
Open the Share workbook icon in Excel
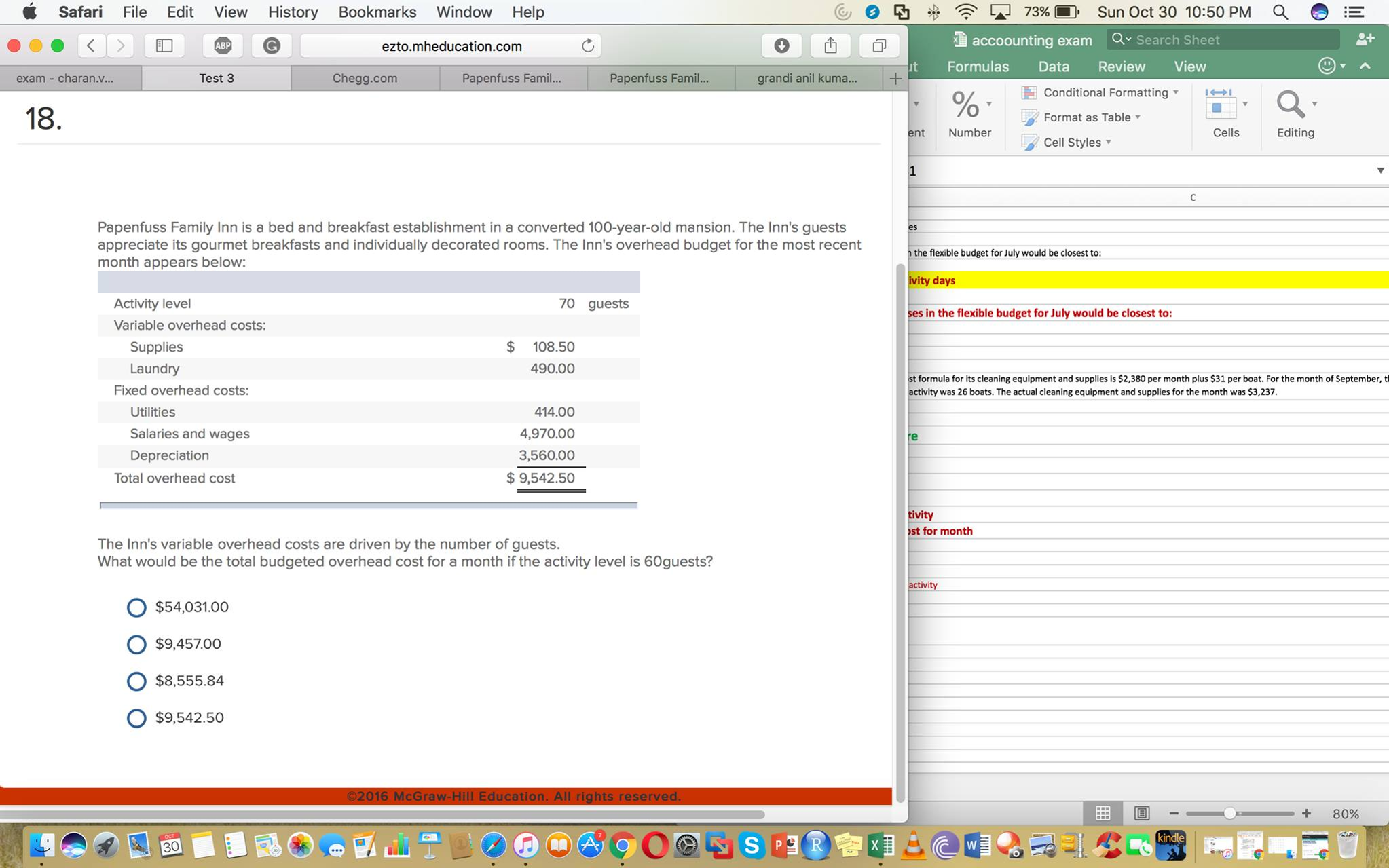[x=1365, y=39]
